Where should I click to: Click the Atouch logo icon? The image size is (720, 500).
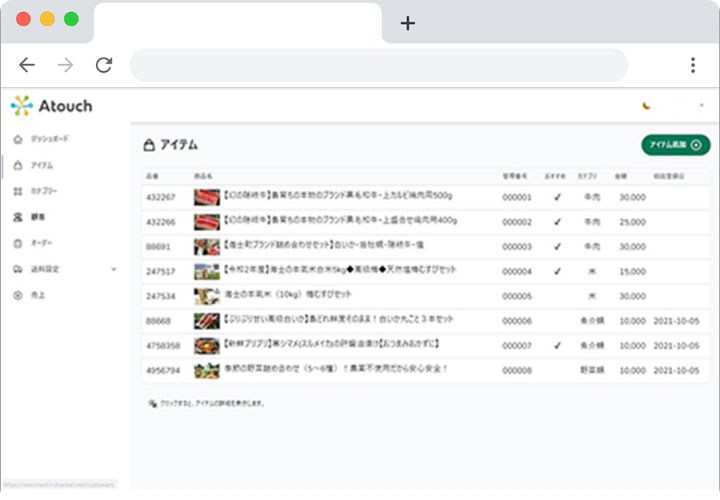pos(22,105)
